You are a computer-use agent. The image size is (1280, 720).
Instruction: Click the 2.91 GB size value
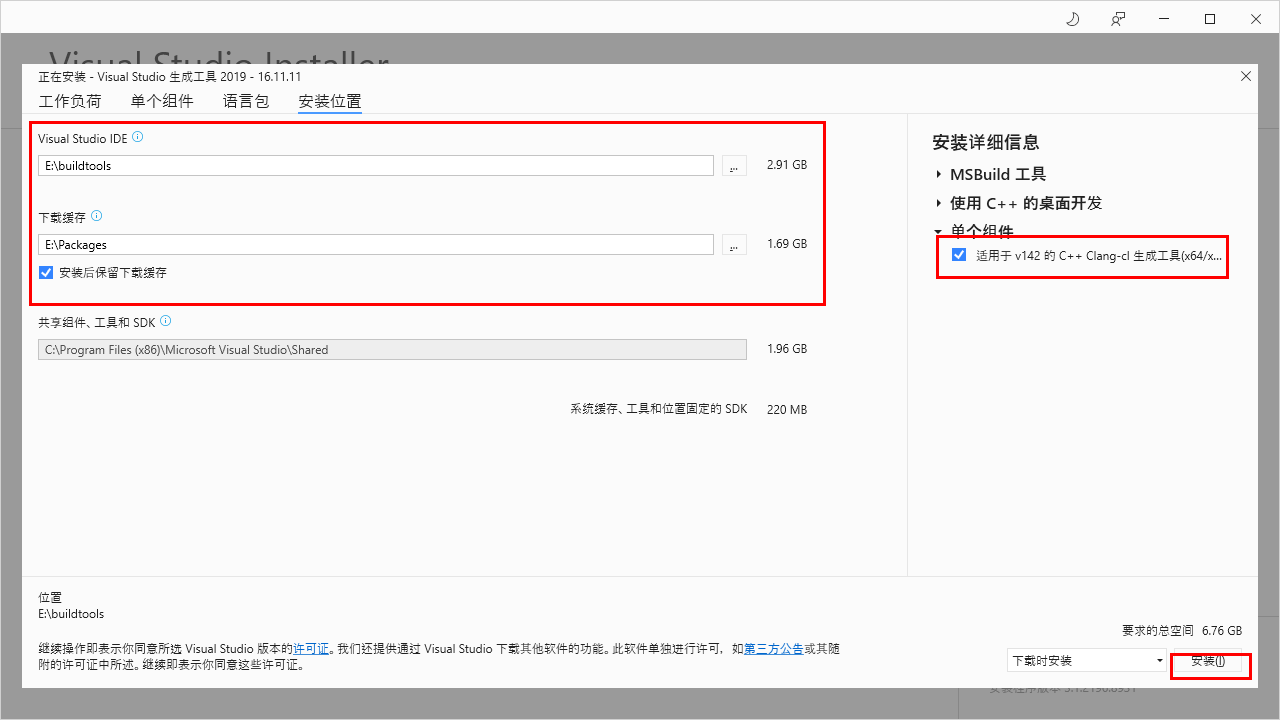pos(786,165)
